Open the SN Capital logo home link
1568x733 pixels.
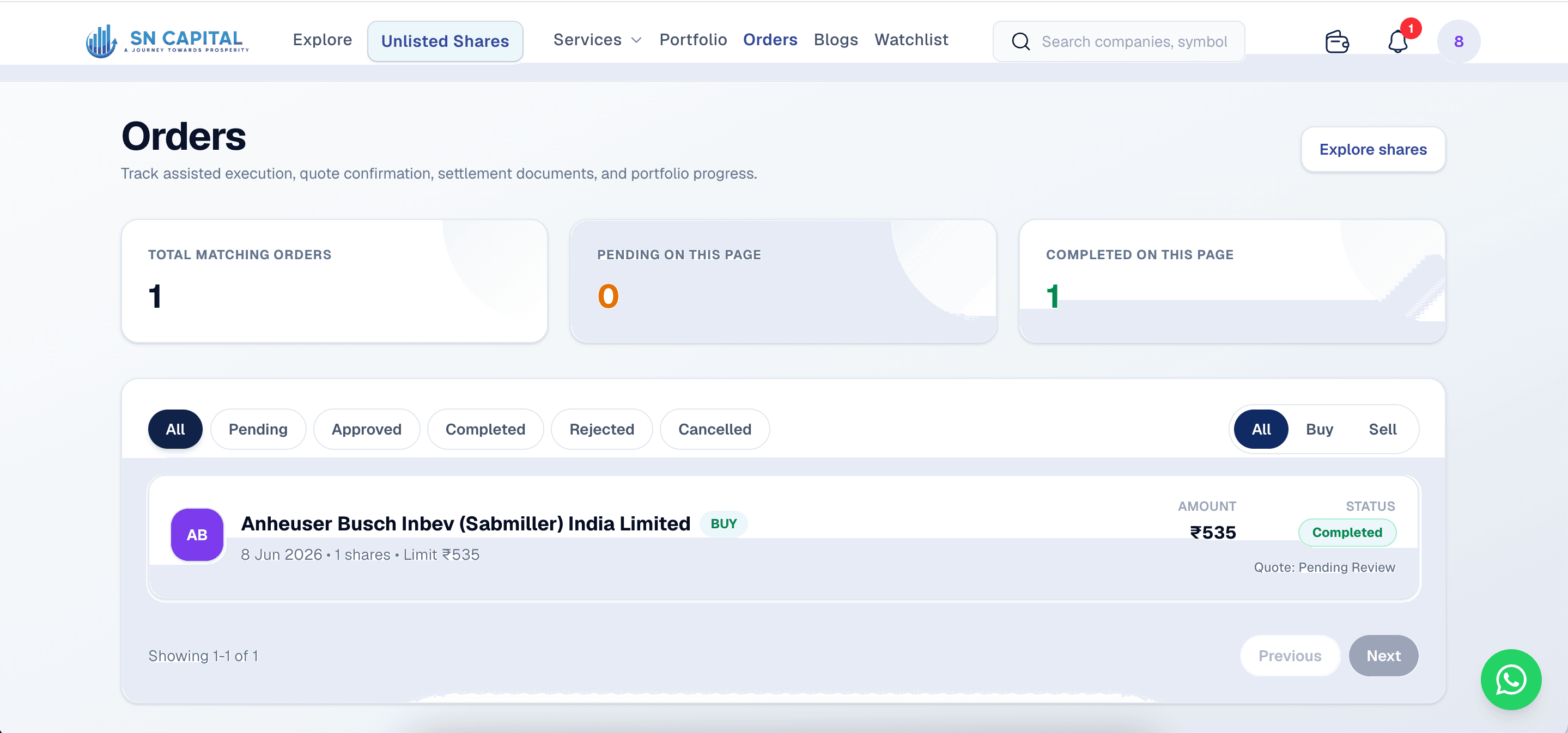click(x=167, y=41)
